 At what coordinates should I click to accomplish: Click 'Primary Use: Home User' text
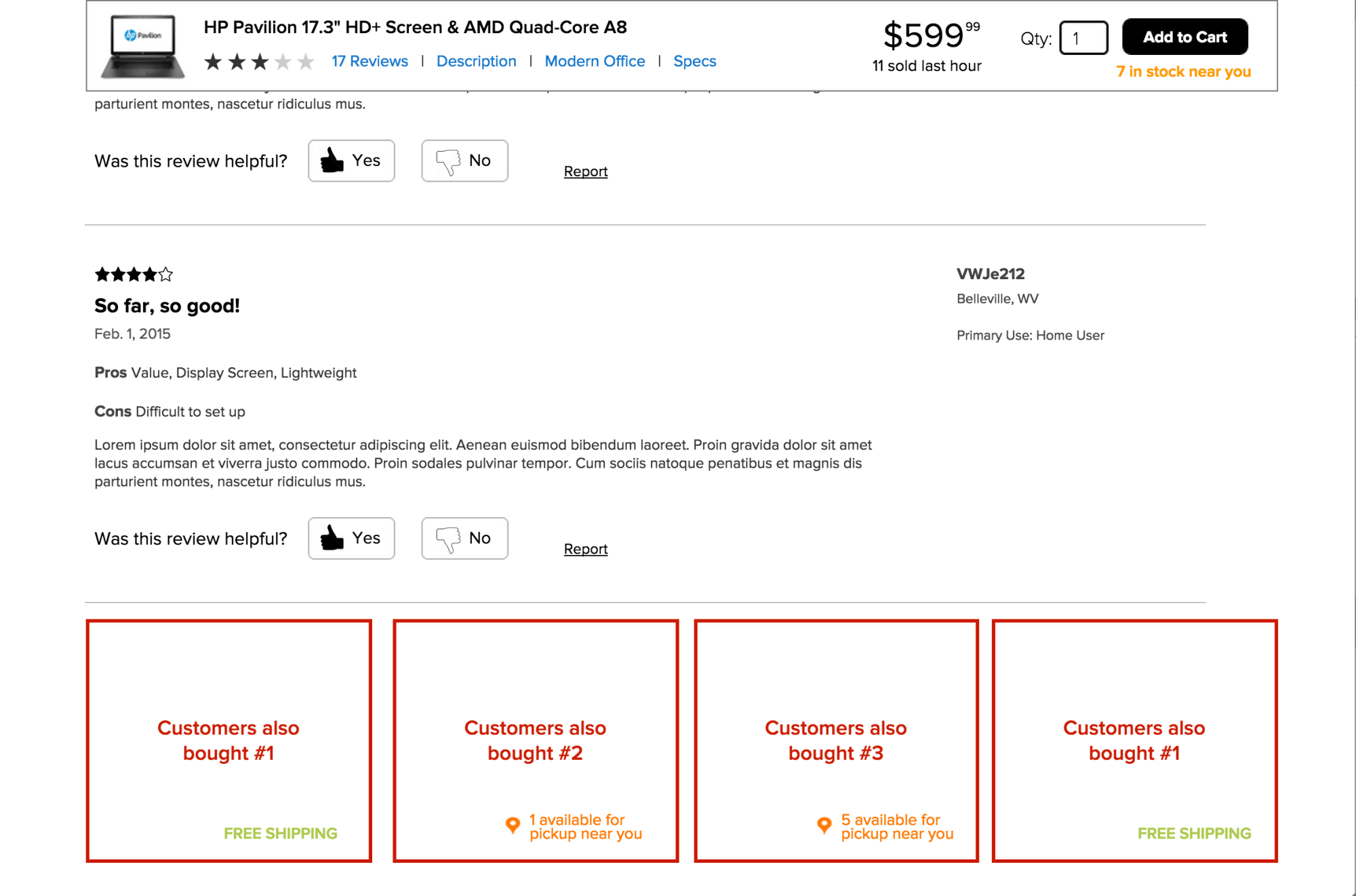click(x=1030, y=335)
